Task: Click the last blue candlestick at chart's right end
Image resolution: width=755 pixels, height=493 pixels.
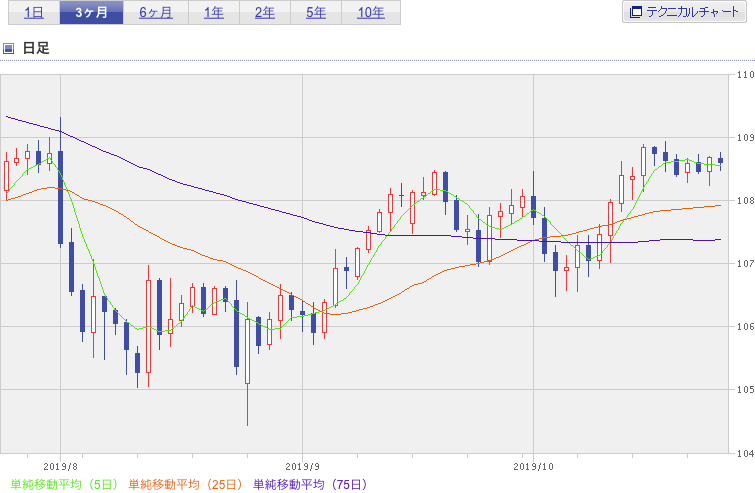Action: [721, 161]
